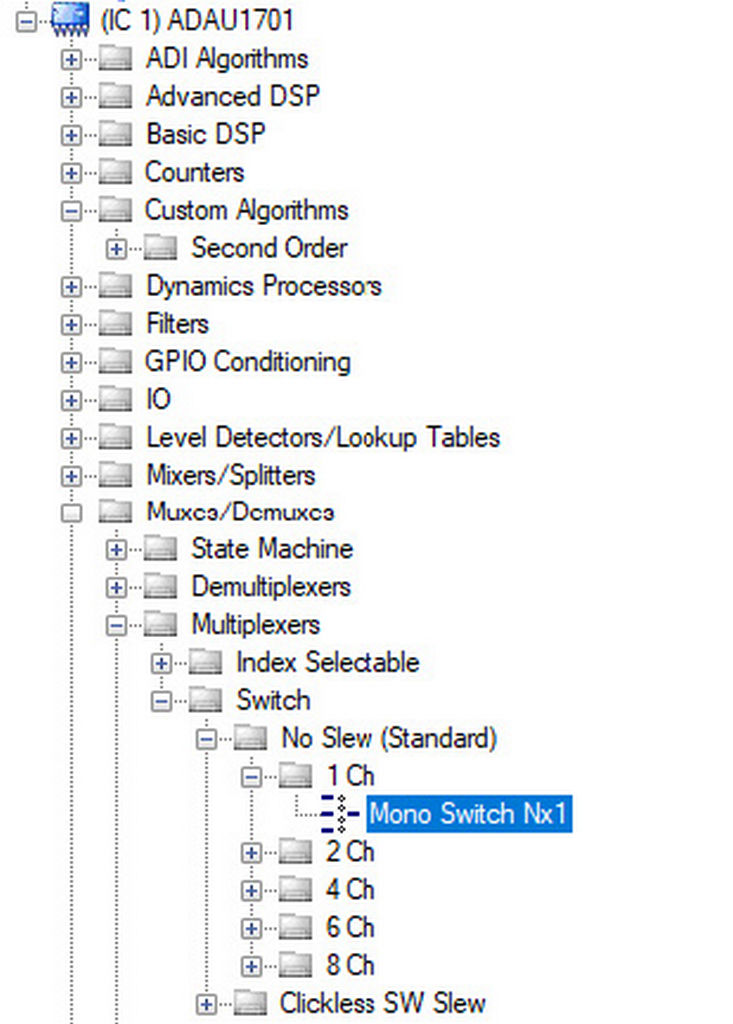Click the Clickless SW Slew folder icon
Viewport: 733px width, 1024px height.
pos(250,1003)
